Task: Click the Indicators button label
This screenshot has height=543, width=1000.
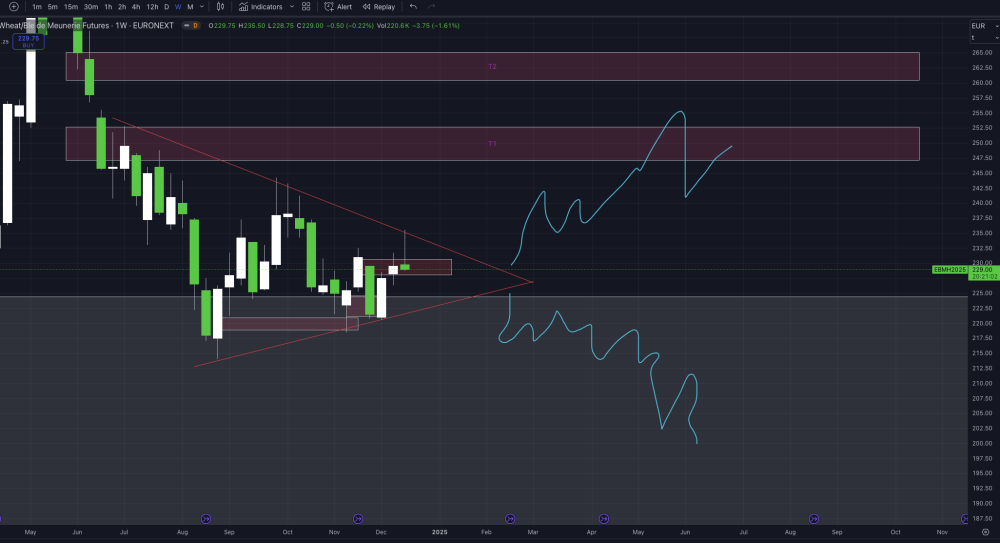Action: point(267,7)
